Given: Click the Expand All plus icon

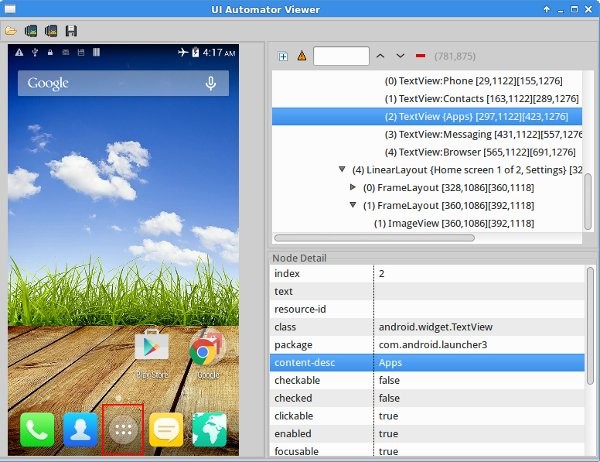Looking at the screenshot, I should [x=283, y=57].
